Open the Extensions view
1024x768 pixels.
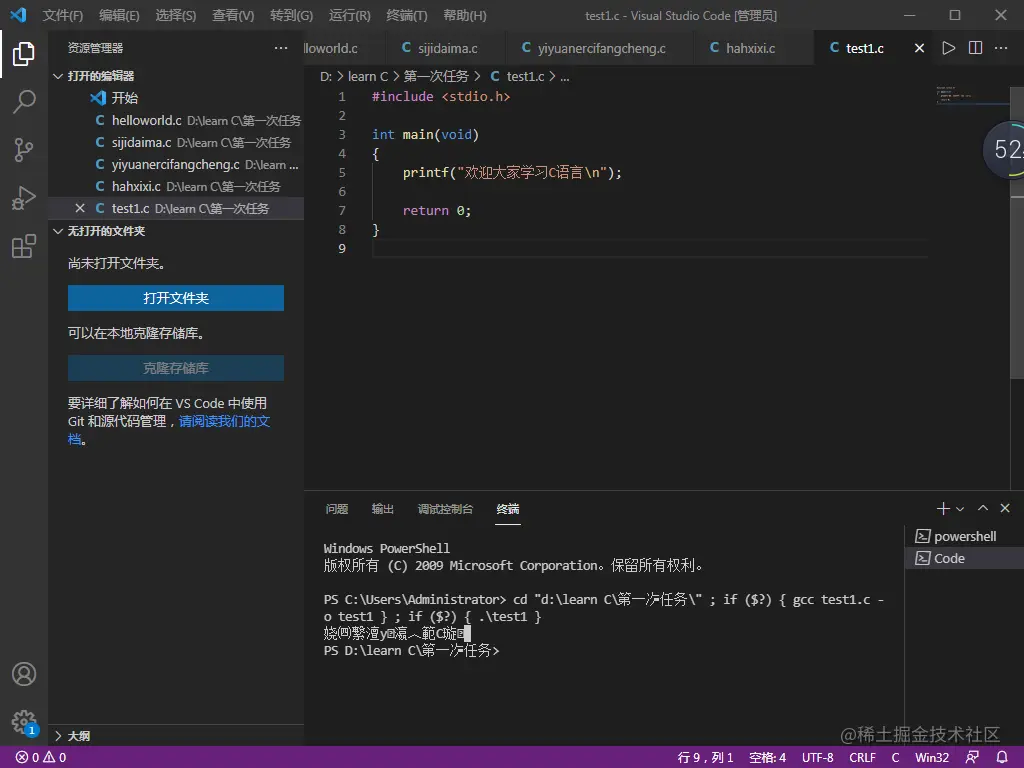click(x=24, y=246)
